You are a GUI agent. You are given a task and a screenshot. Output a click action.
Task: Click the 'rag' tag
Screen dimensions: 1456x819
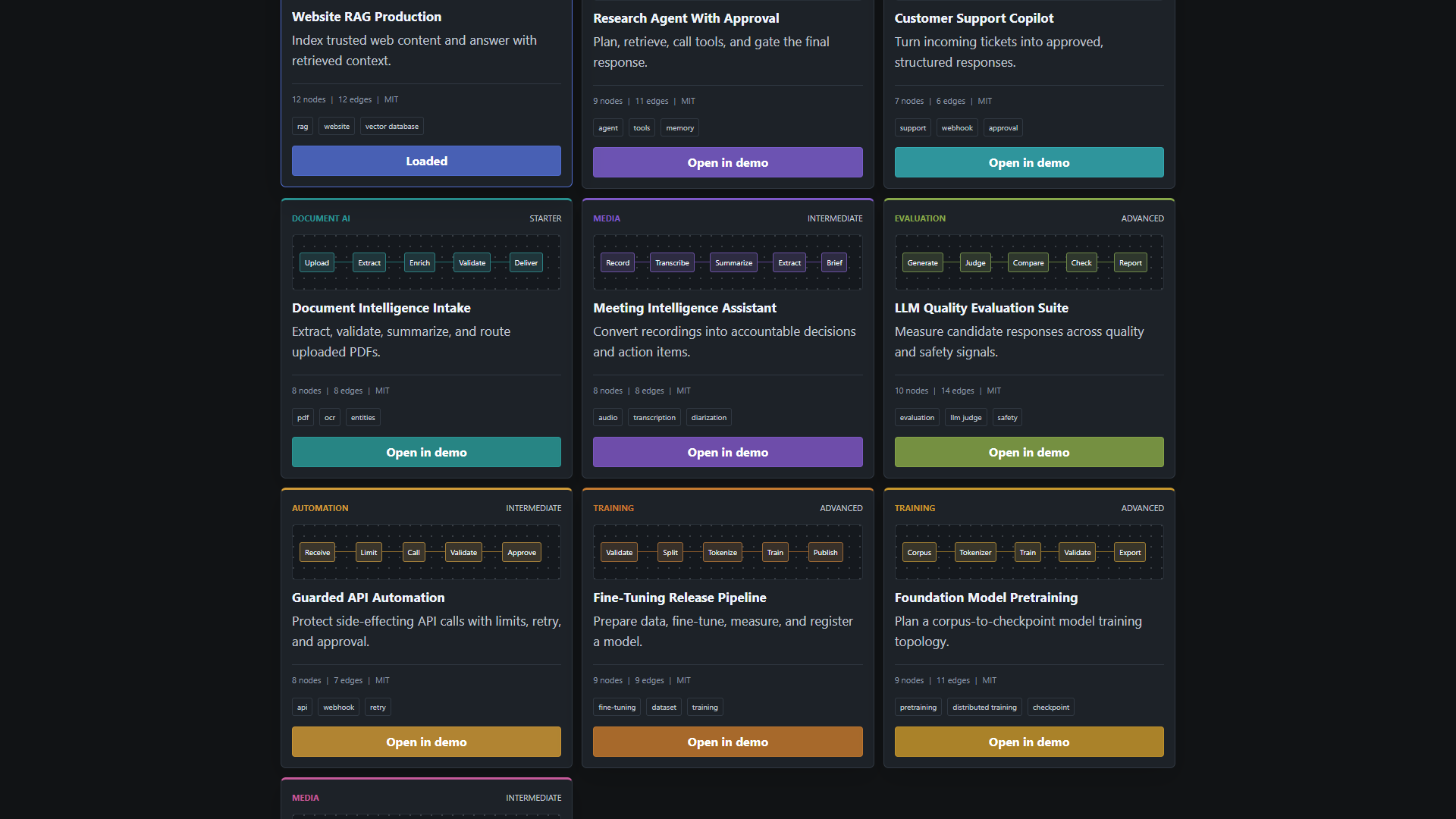tap(303, 127)
